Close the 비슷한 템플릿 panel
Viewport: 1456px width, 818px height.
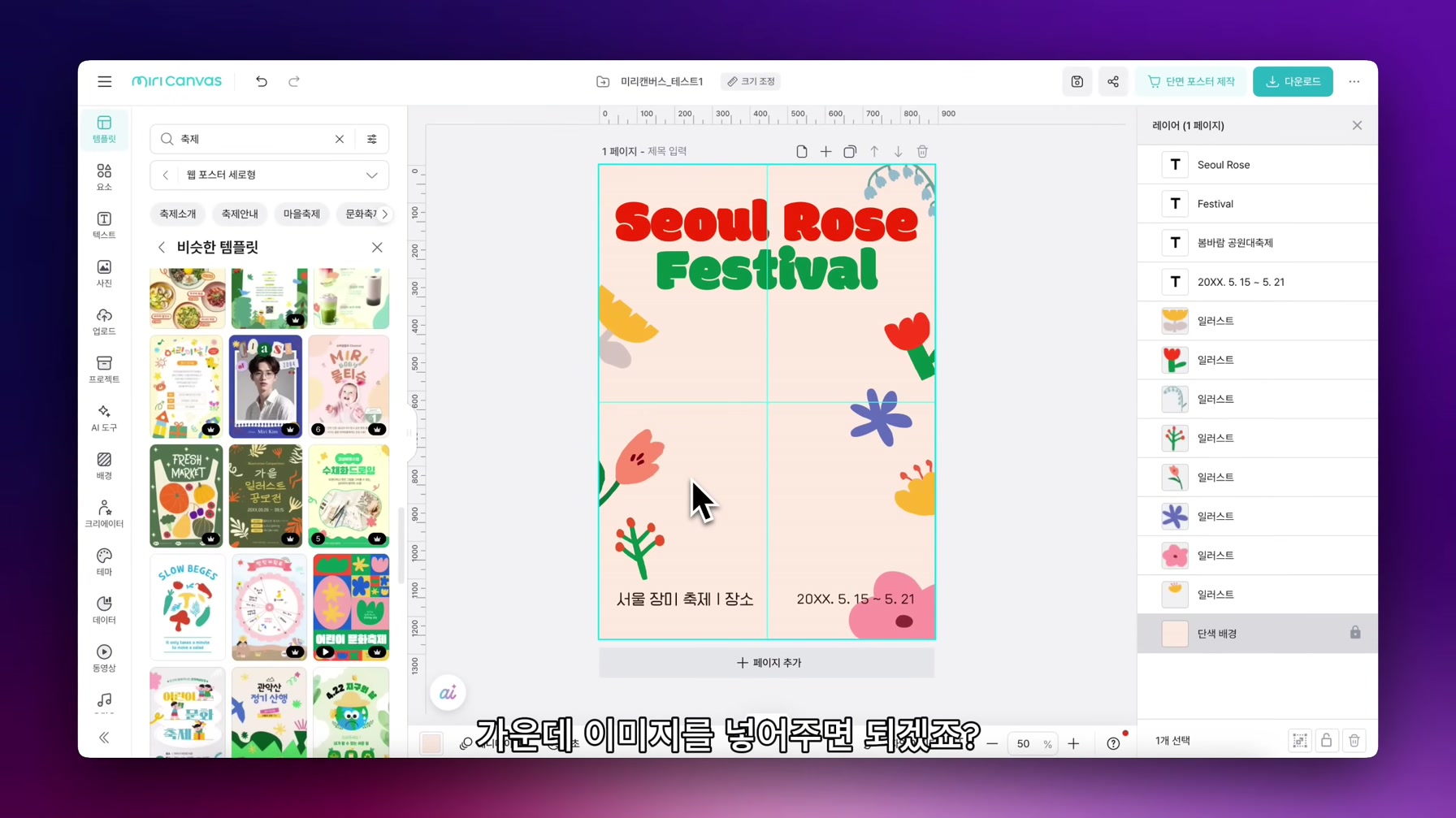(377, 247)
